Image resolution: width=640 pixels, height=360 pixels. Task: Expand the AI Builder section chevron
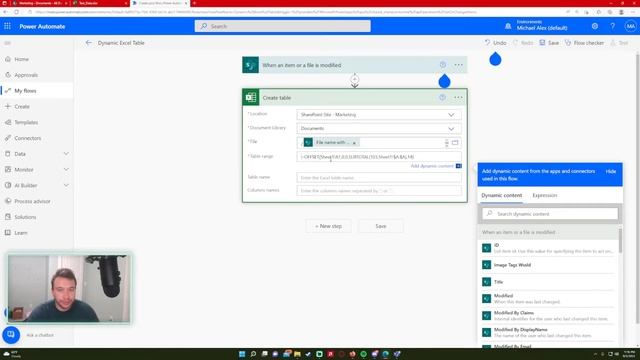(66, 185)
